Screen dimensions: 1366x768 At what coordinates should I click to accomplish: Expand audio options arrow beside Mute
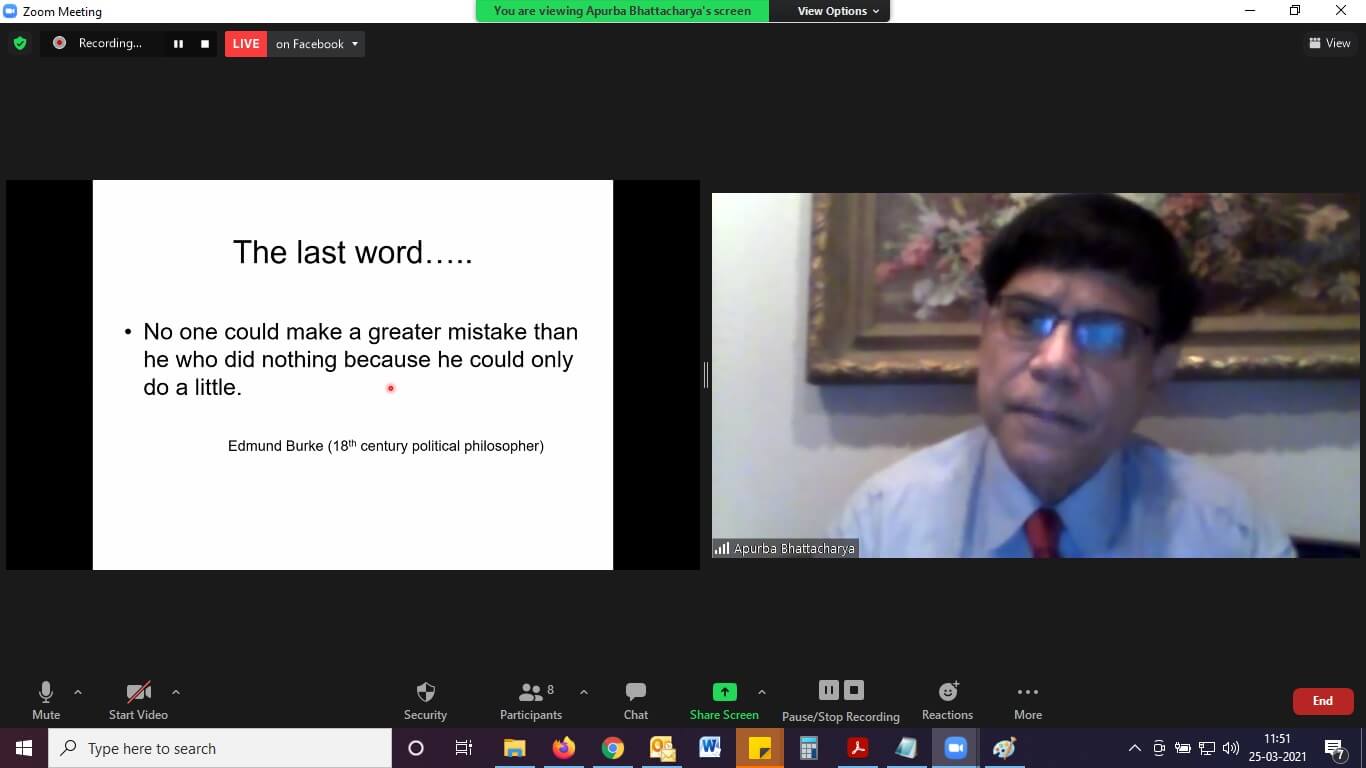78,692
